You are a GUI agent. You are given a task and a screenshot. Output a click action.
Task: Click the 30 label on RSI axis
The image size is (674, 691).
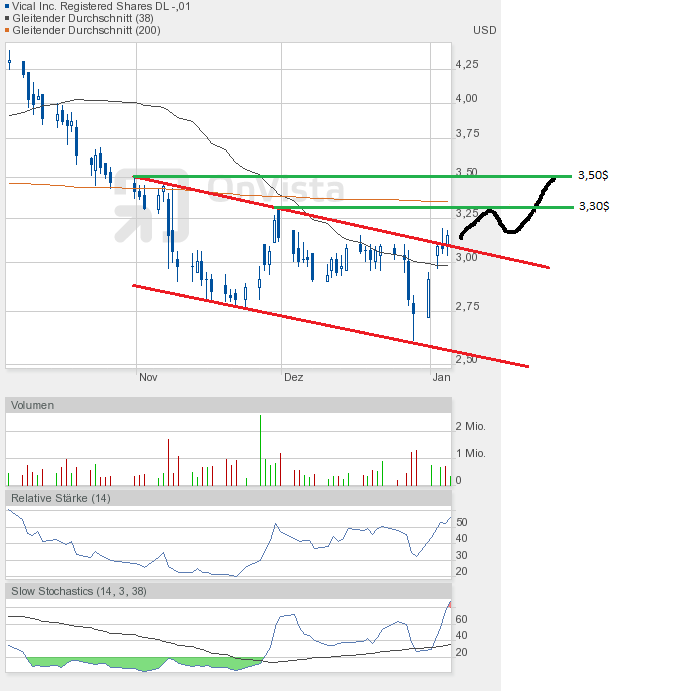(x=462, y=555)
